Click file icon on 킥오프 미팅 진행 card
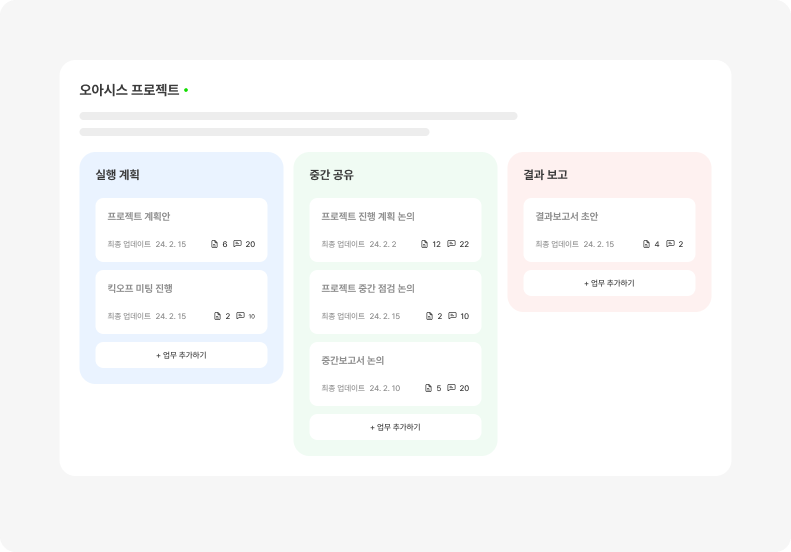 [x=217, y=316]
